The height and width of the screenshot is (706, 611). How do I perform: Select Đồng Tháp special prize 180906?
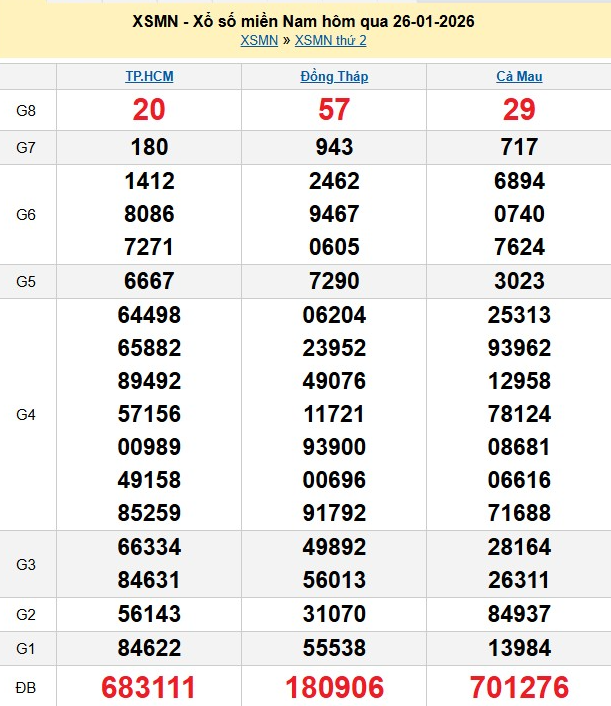334,688
